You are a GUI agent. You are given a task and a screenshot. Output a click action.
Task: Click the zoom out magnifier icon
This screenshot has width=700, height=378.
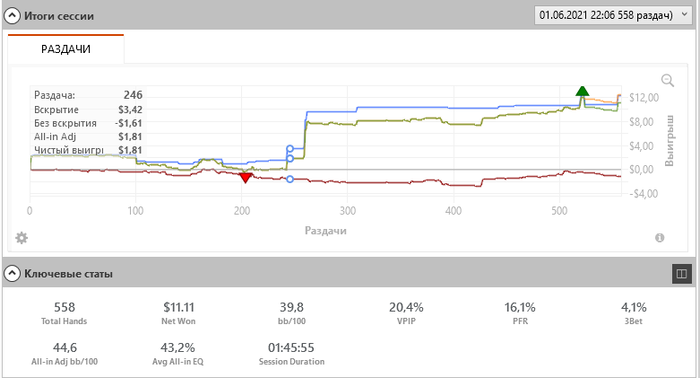667,80
